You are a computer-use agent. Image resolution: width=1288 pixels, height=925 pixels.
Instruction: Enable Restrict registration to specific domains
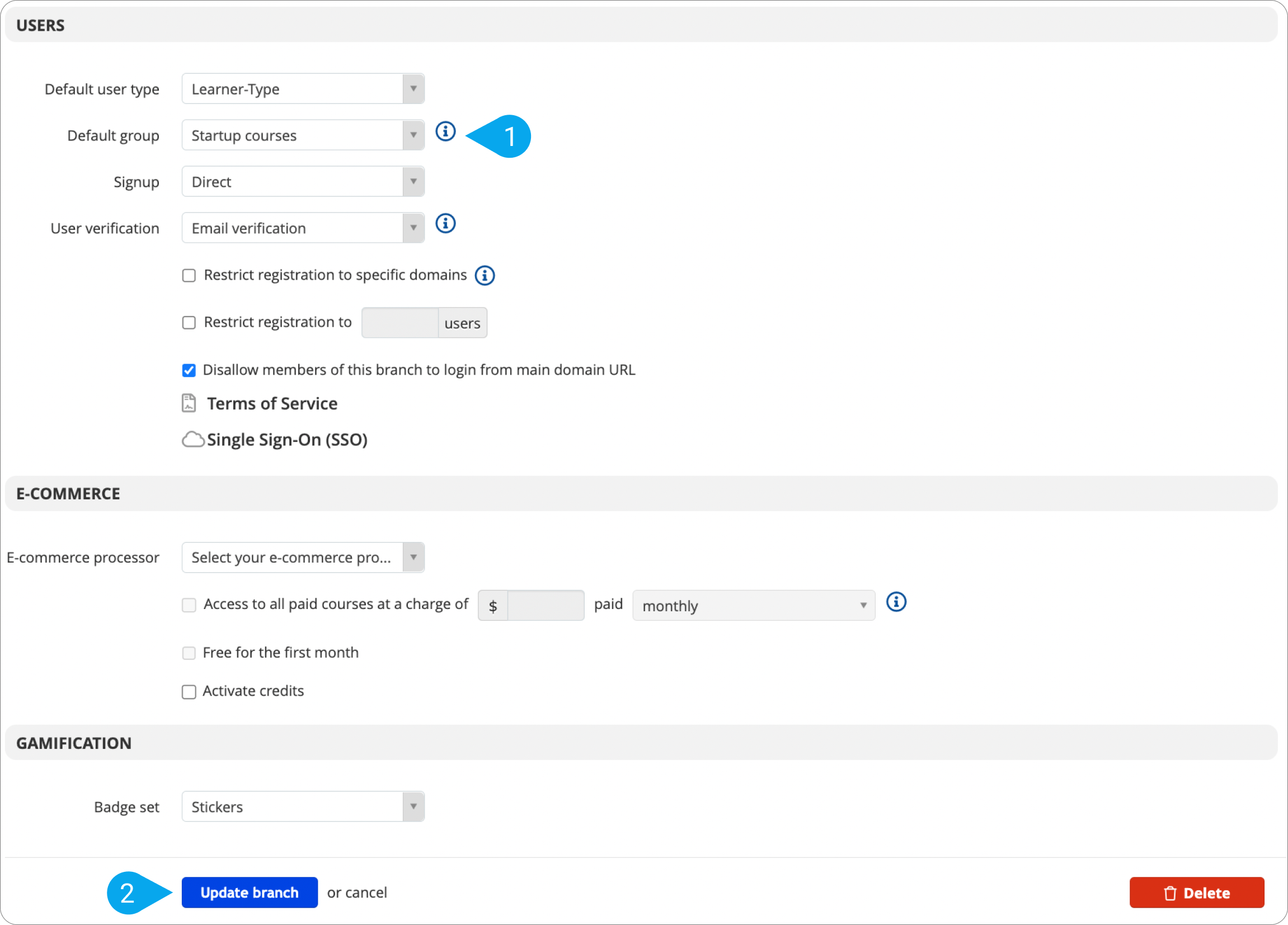coord(189,276)
